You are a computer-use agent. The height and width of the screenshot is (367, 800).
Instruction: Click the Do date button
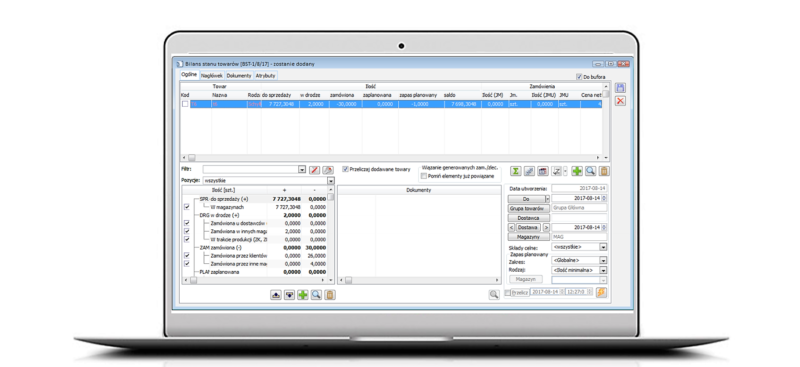click(527, 198)
